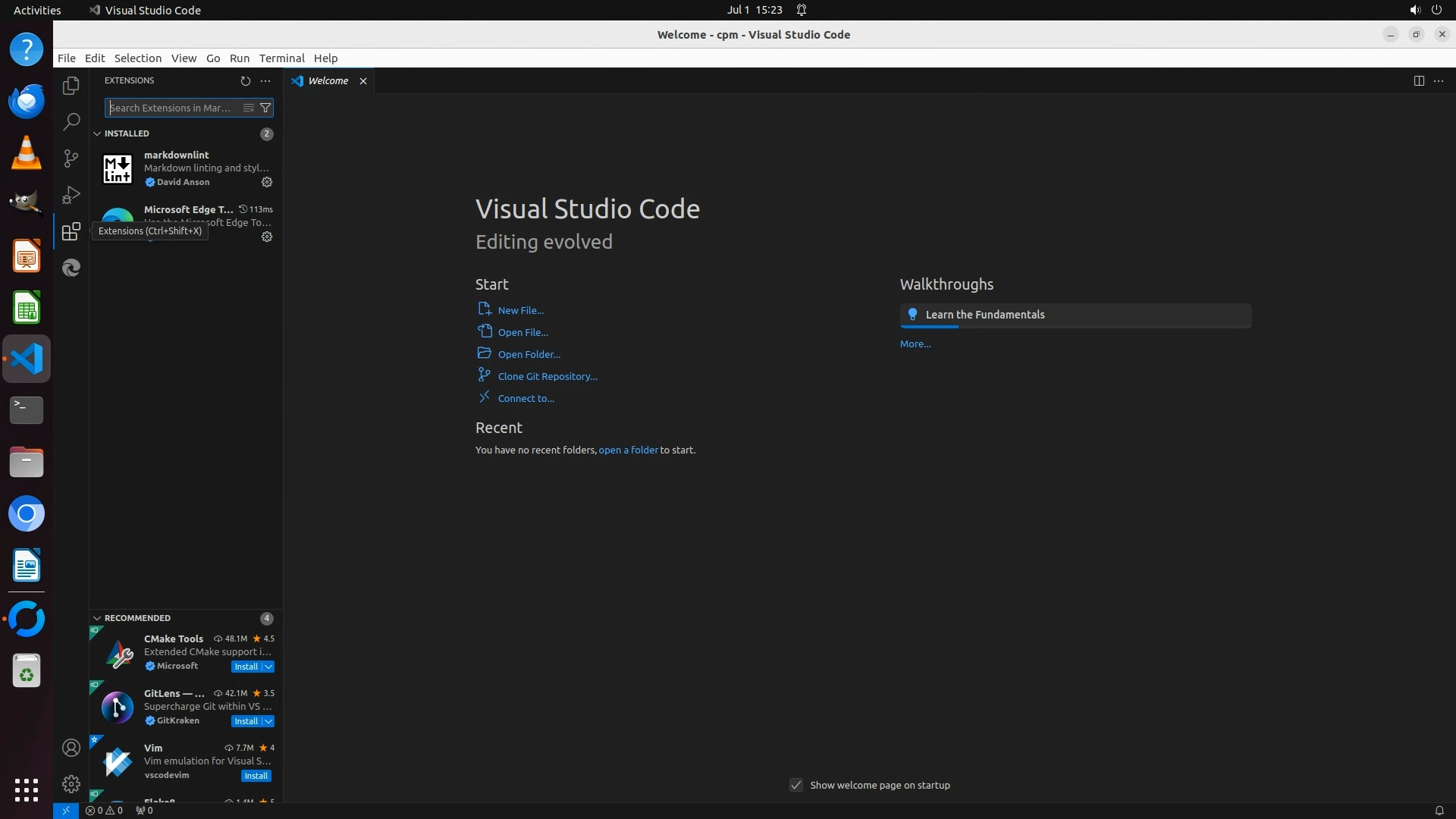This screenshot has width=1456, height=819.
Task: Open the Explorer view in activity bar
Action: (x=71, y=86)
